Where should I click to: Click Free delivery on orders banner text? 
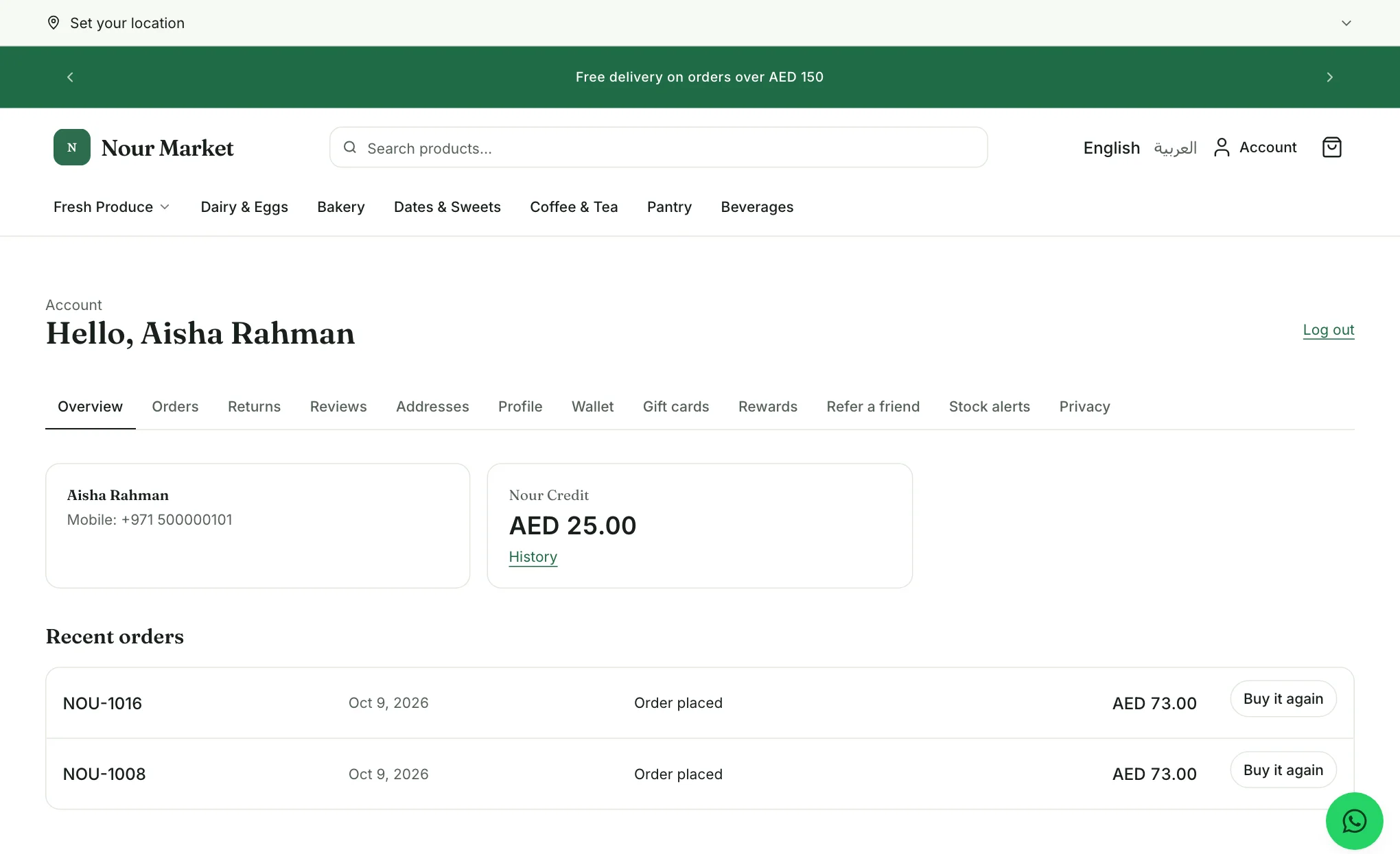(699, 77)
